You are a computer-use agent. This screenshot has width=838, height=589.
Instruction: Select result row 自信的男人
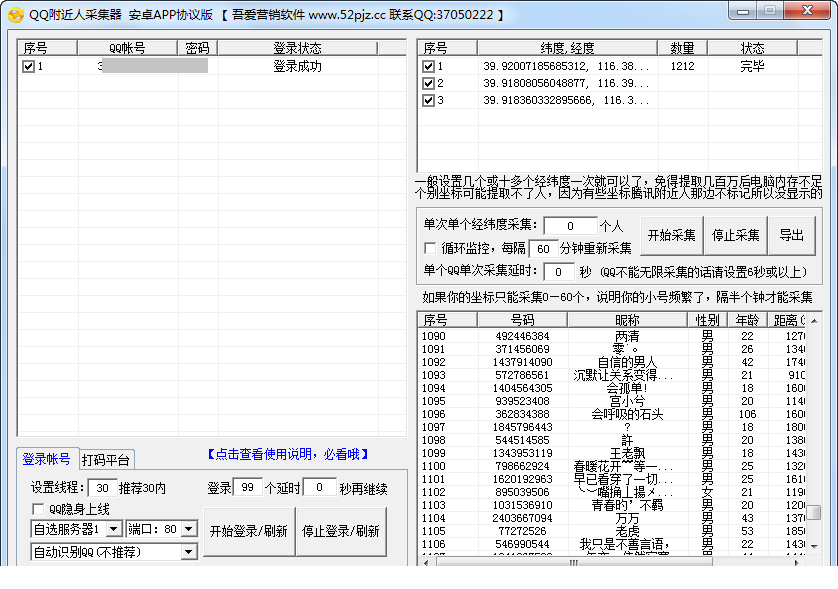point(627,362)
